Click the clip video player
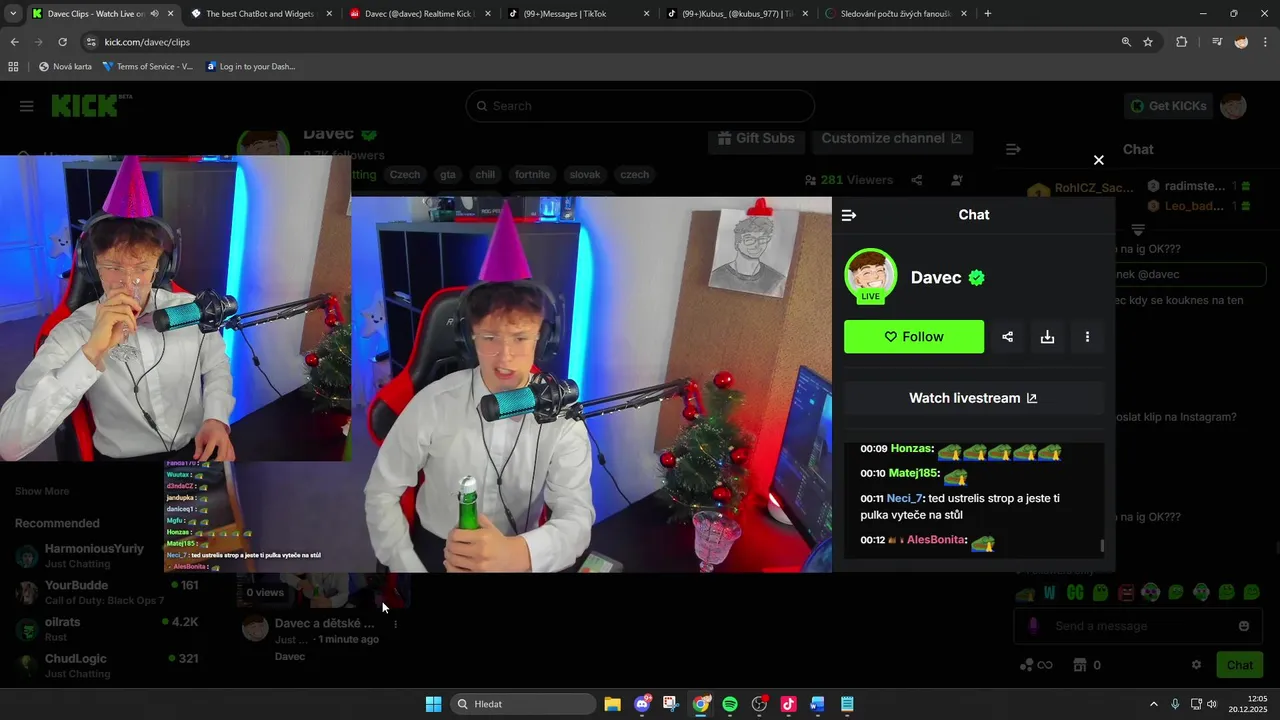This screenshot has width=1280, height=720. (591, 384)
